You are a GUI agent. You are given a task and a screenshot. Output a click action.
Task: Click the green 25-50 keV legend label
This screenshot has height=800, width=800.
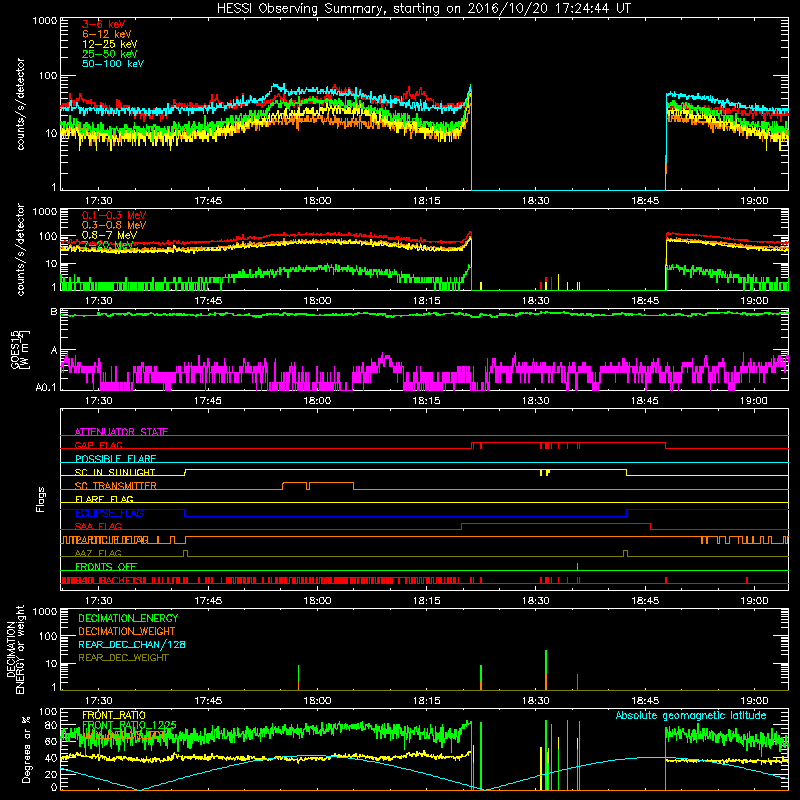[110, 54]
